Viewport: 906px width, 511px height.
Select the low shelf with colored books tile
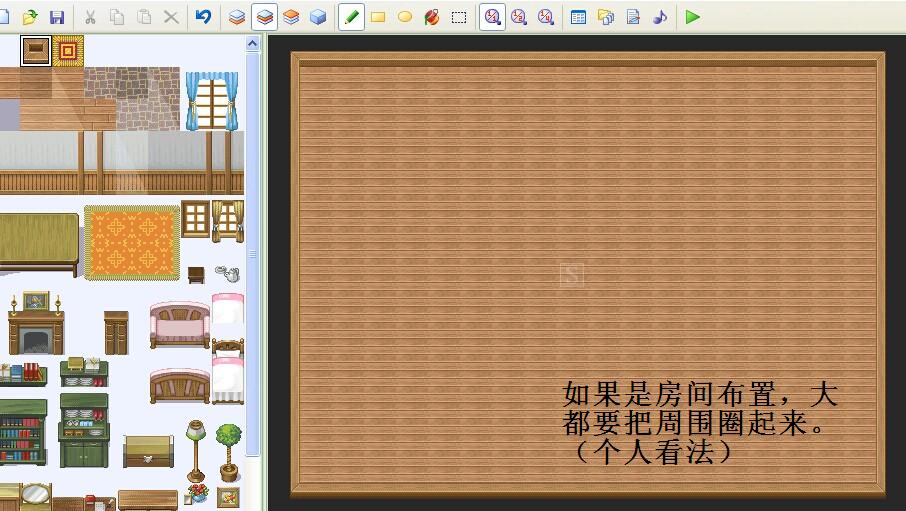23,374
